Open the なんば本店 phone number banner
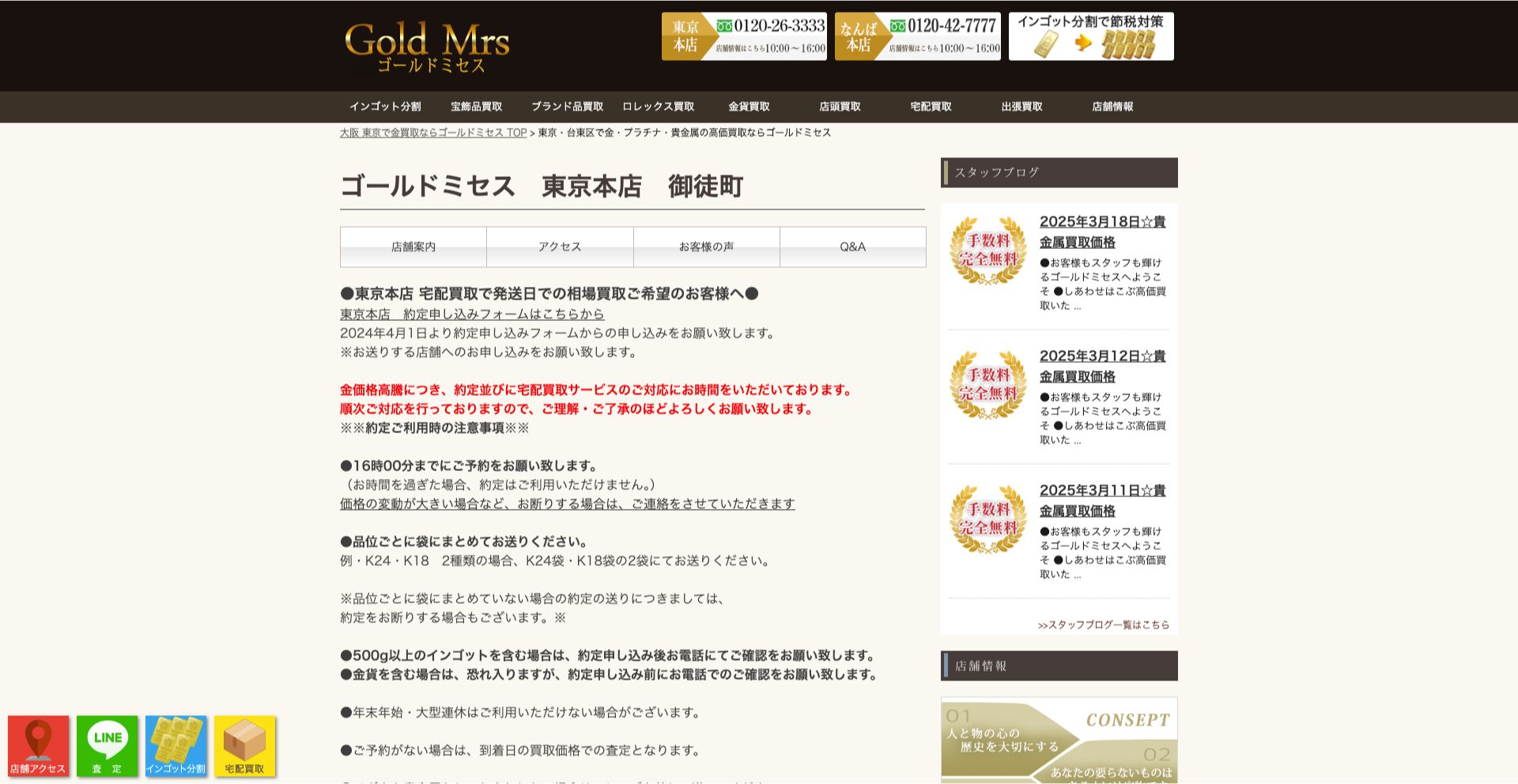This screenshot has width=1518, height=784. pos(918,36)
